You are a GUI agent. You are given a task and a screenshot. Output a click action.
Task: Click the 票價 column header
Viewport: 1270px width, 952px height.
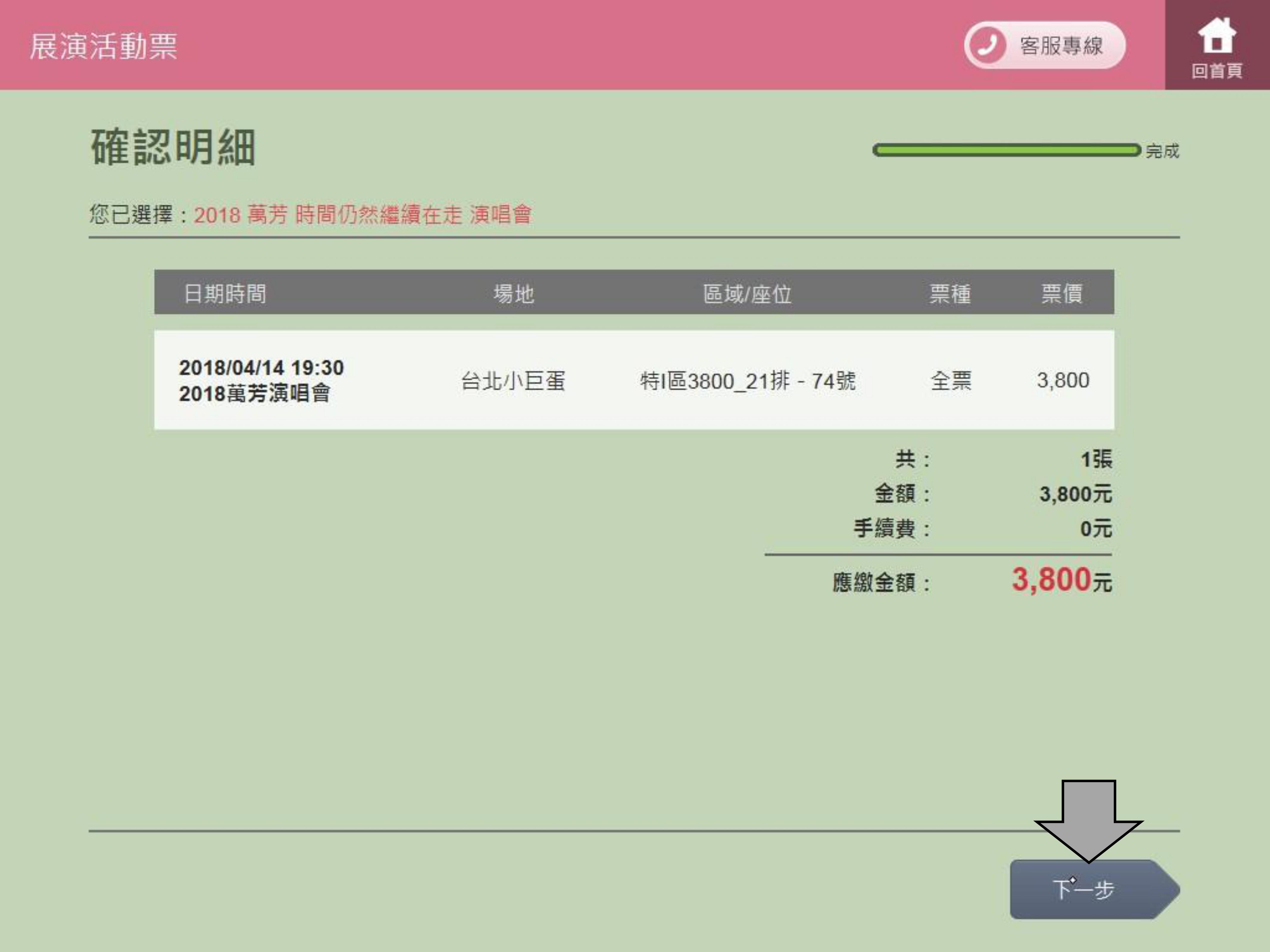click(x=1062, y=294)
